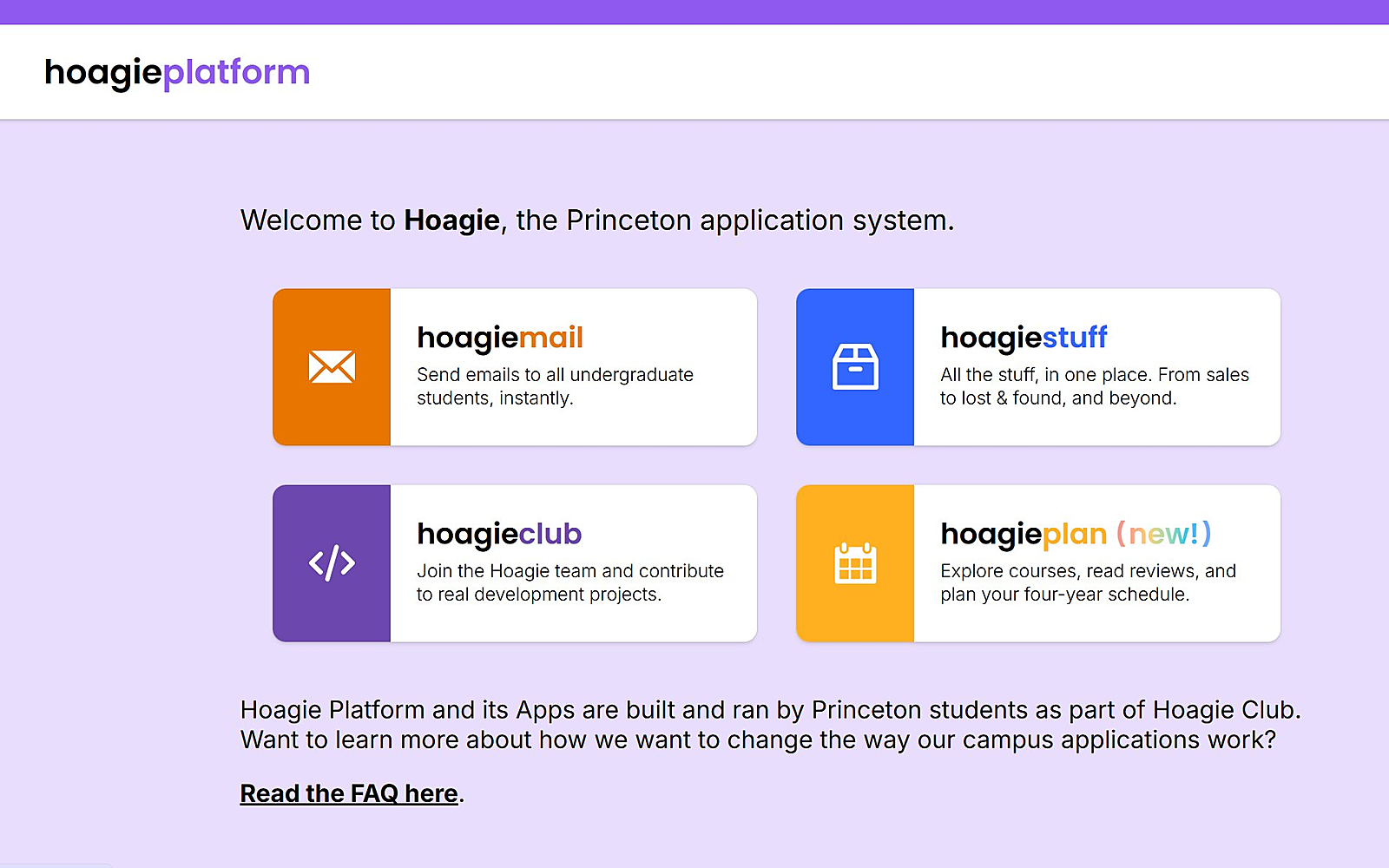The width and height of the screenshot is (1389, 868).
Task: Click the hoagieplatform logo in header
Action: tap(177, 73)
